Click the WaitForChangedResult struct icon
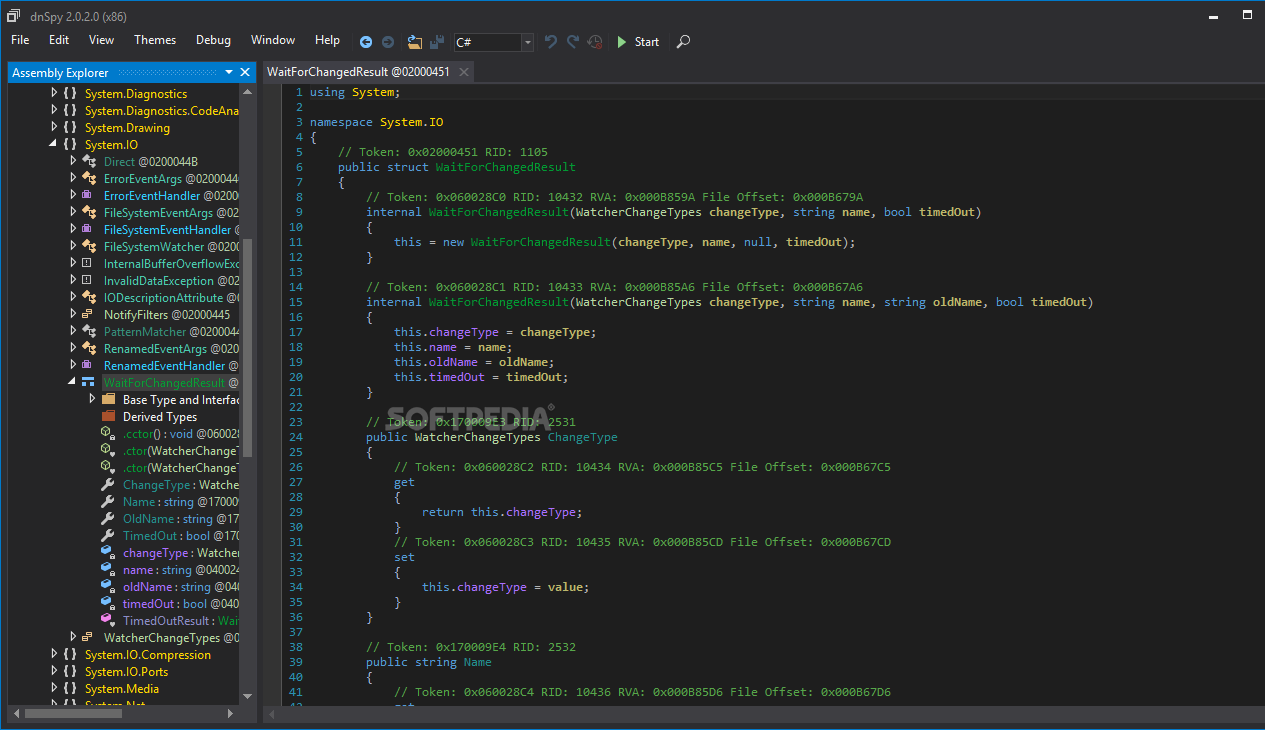This screenshot has height=730, width=1265. 88,383
